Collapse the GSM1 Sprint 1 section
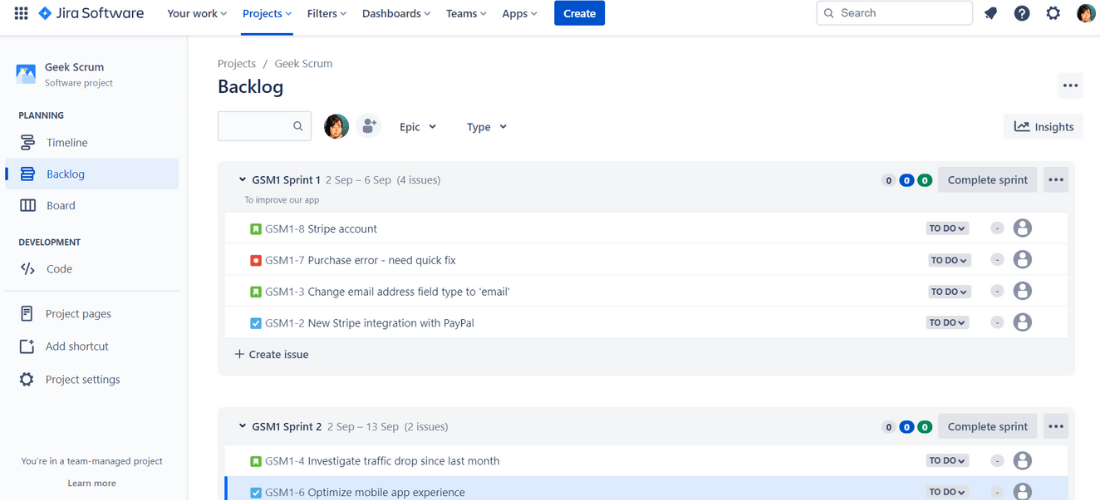 [243, 180]
